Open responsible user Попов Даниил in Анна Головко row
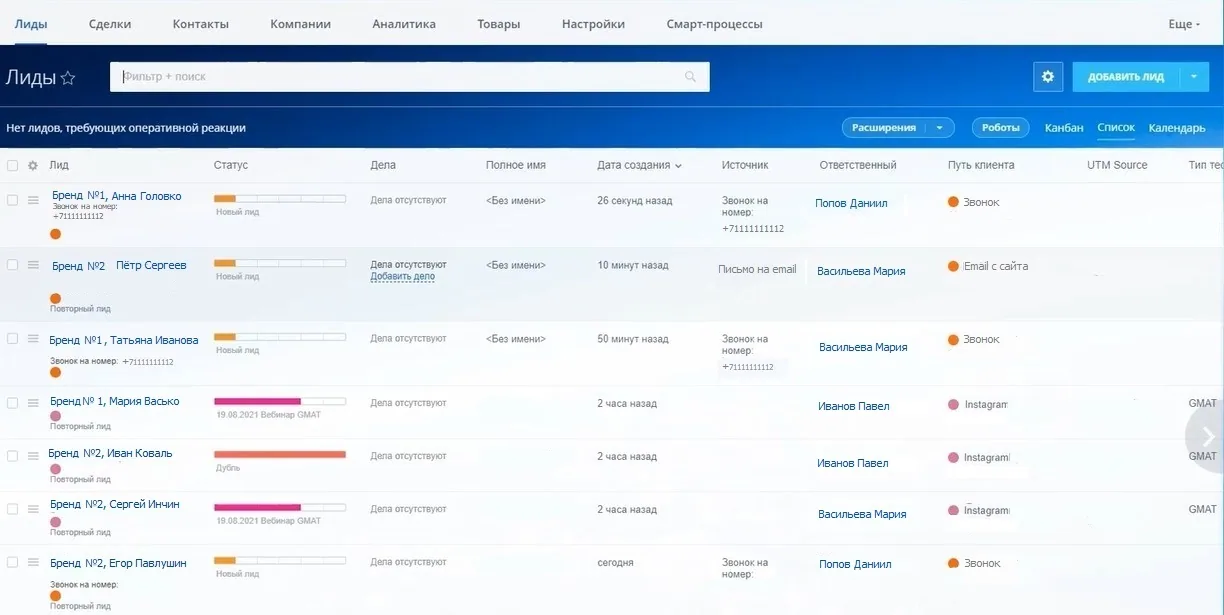This screenshot has width=1224, height=615. 851,203
